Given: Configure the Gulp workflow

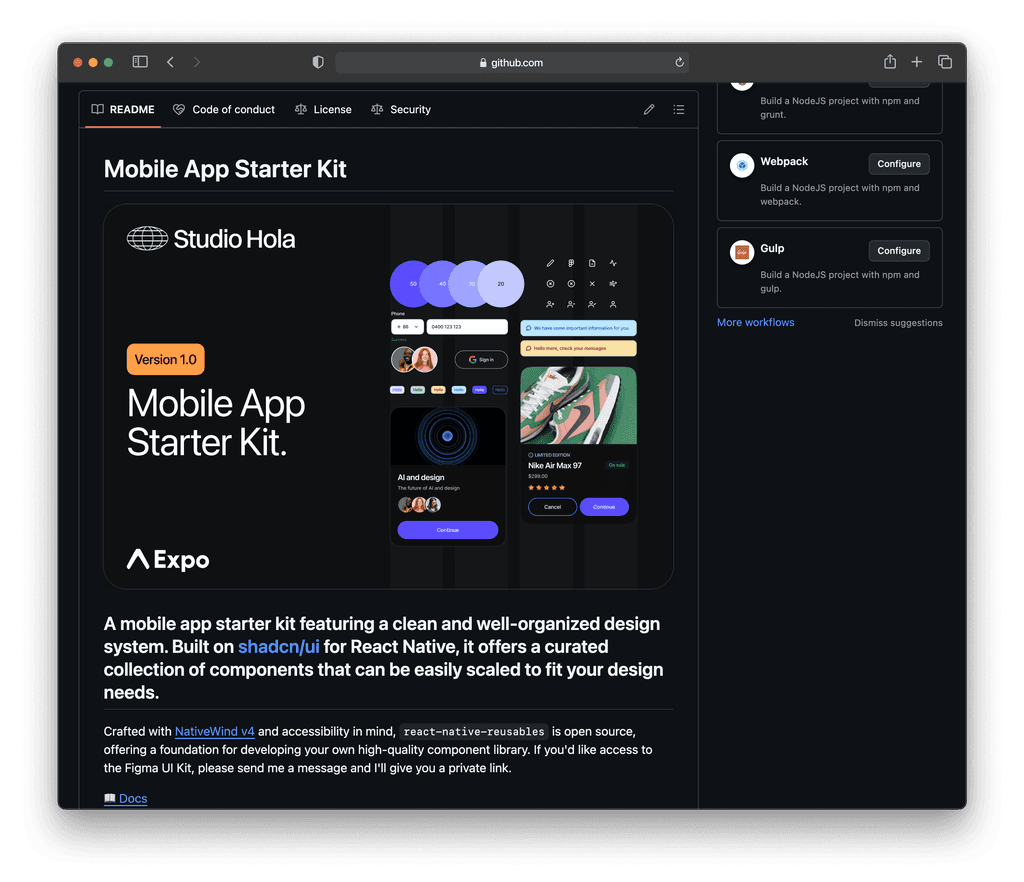Looking at the screenshot, I should 899,251.
